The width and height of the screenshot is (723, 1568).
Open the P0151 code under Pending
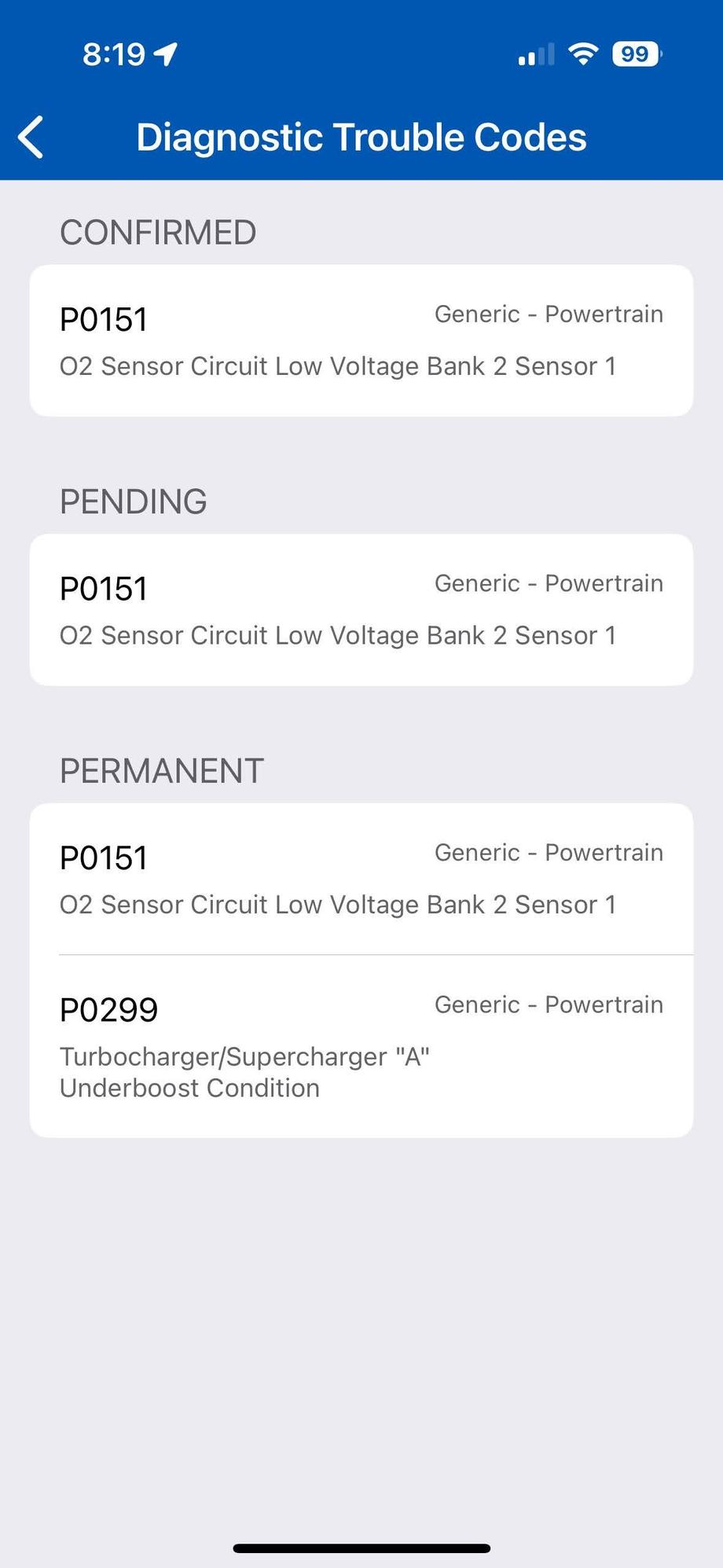pos(104,589)
